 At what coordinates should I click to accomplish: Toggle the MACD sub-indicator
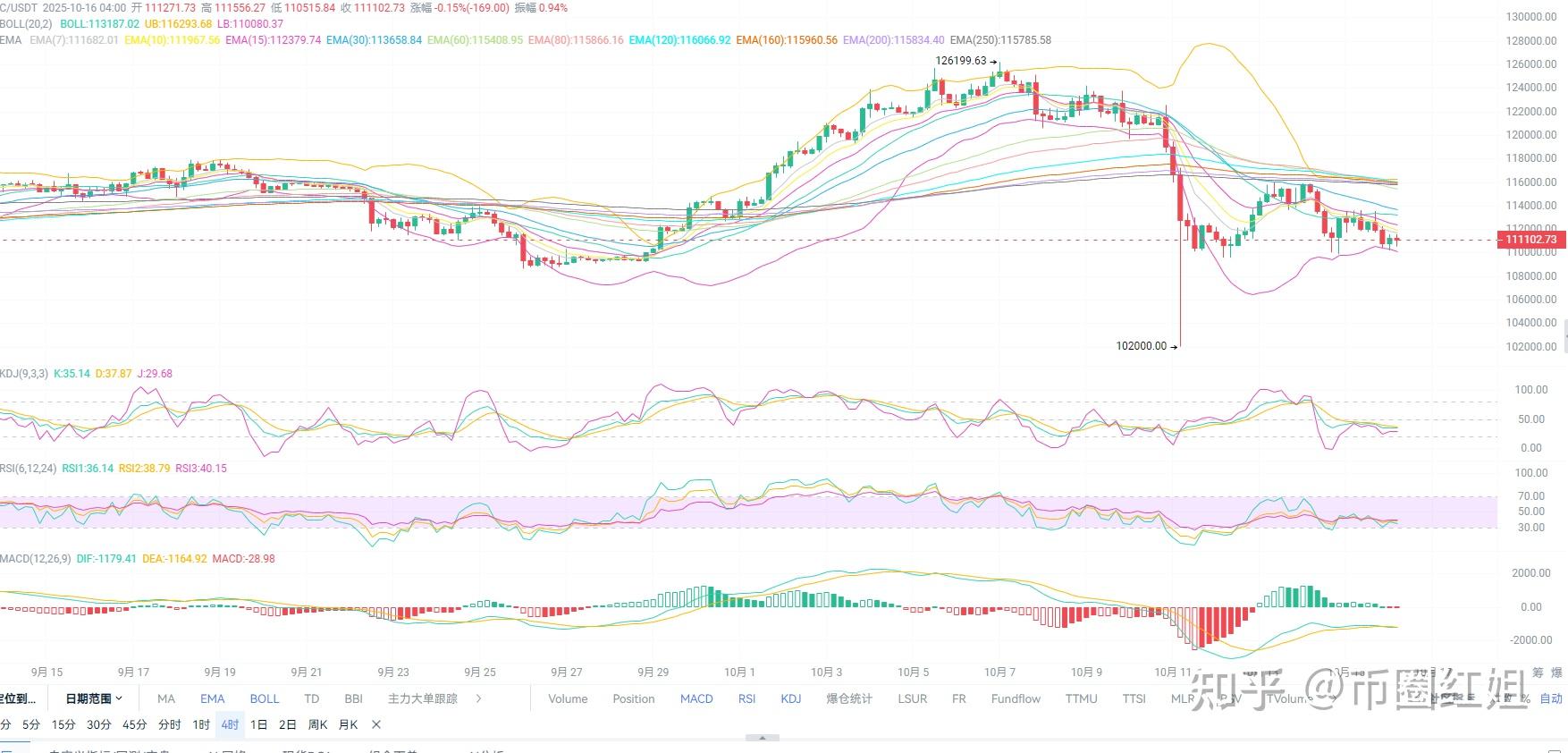pos(696,698)
